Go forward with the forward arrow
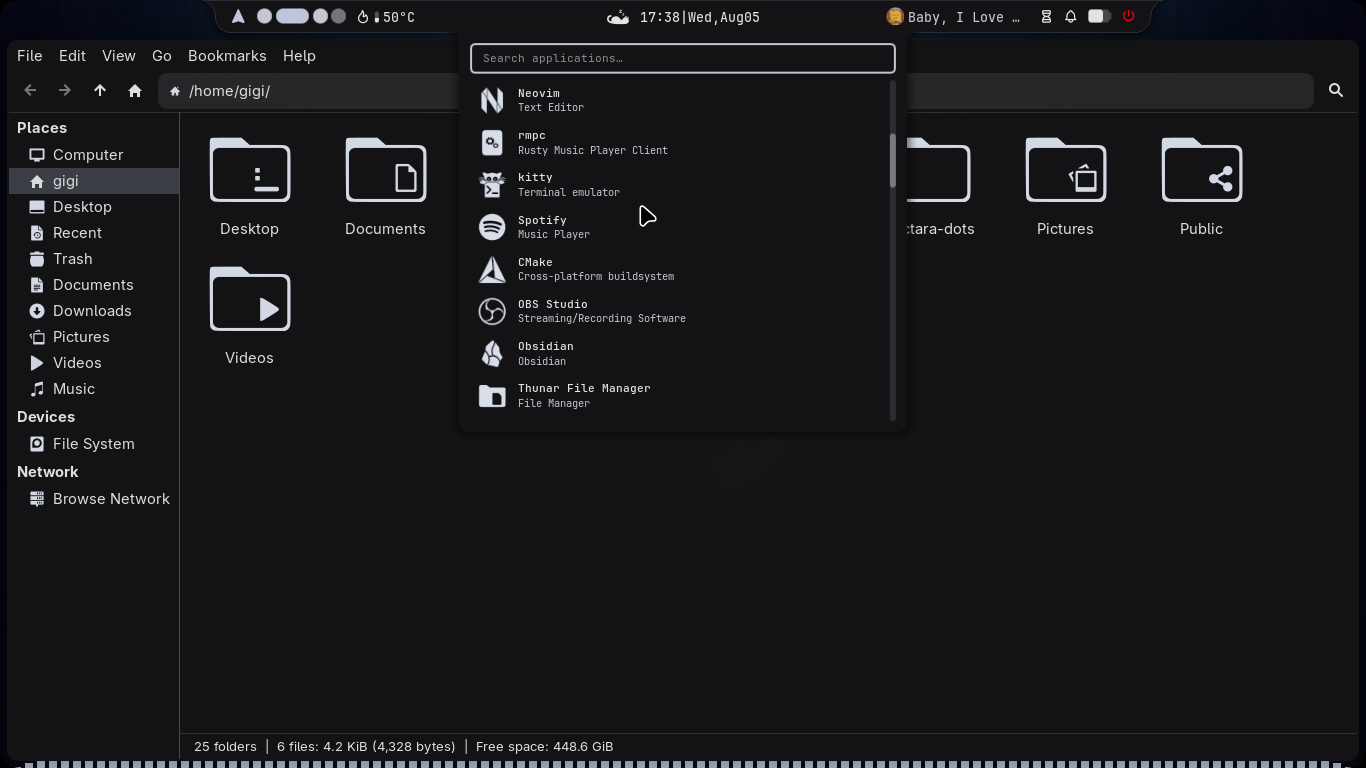This screenshot has height=768, width=1366. (65, 91)
